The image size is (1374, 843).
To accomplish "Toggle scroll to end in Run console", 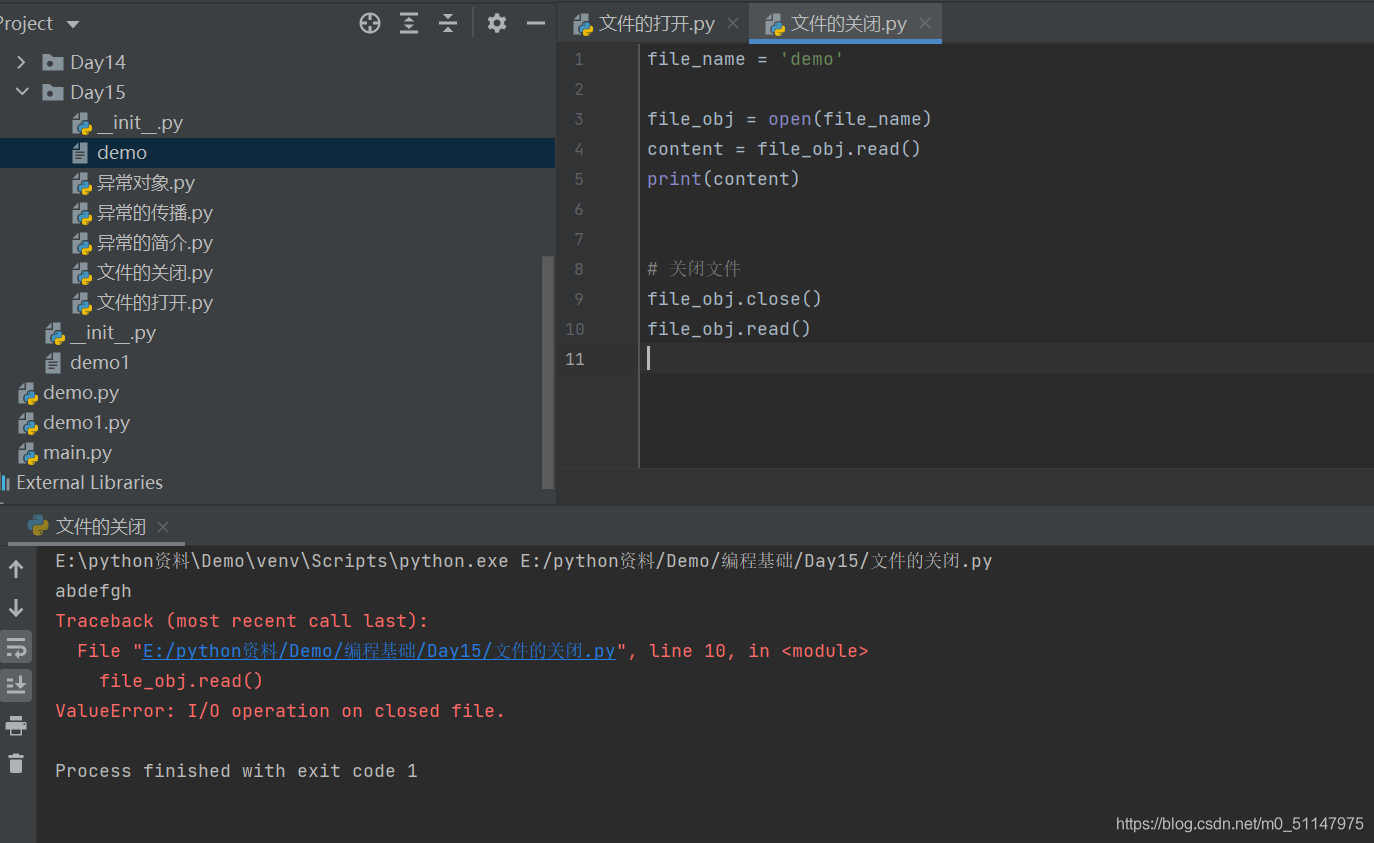I will [16, 686].
